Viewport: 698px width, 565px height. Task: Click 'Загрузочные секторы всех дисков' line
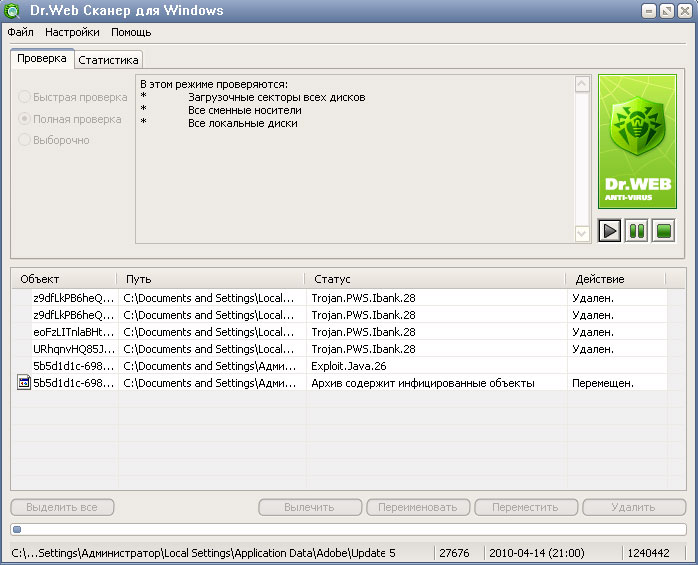(276, 97)
